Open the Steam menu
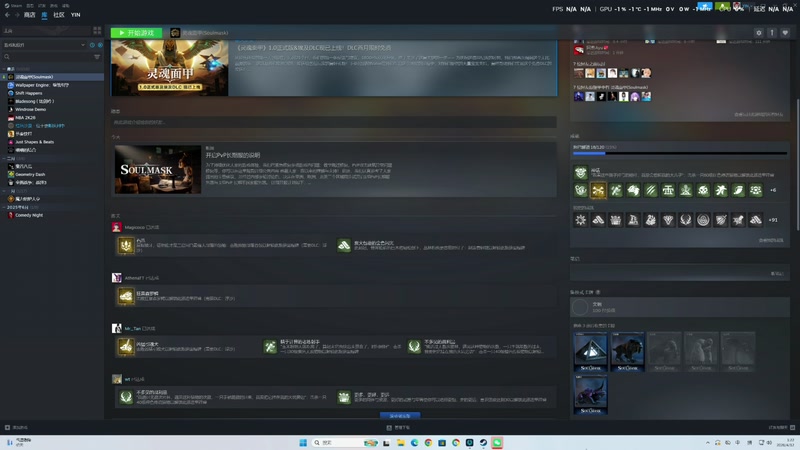 13,6
